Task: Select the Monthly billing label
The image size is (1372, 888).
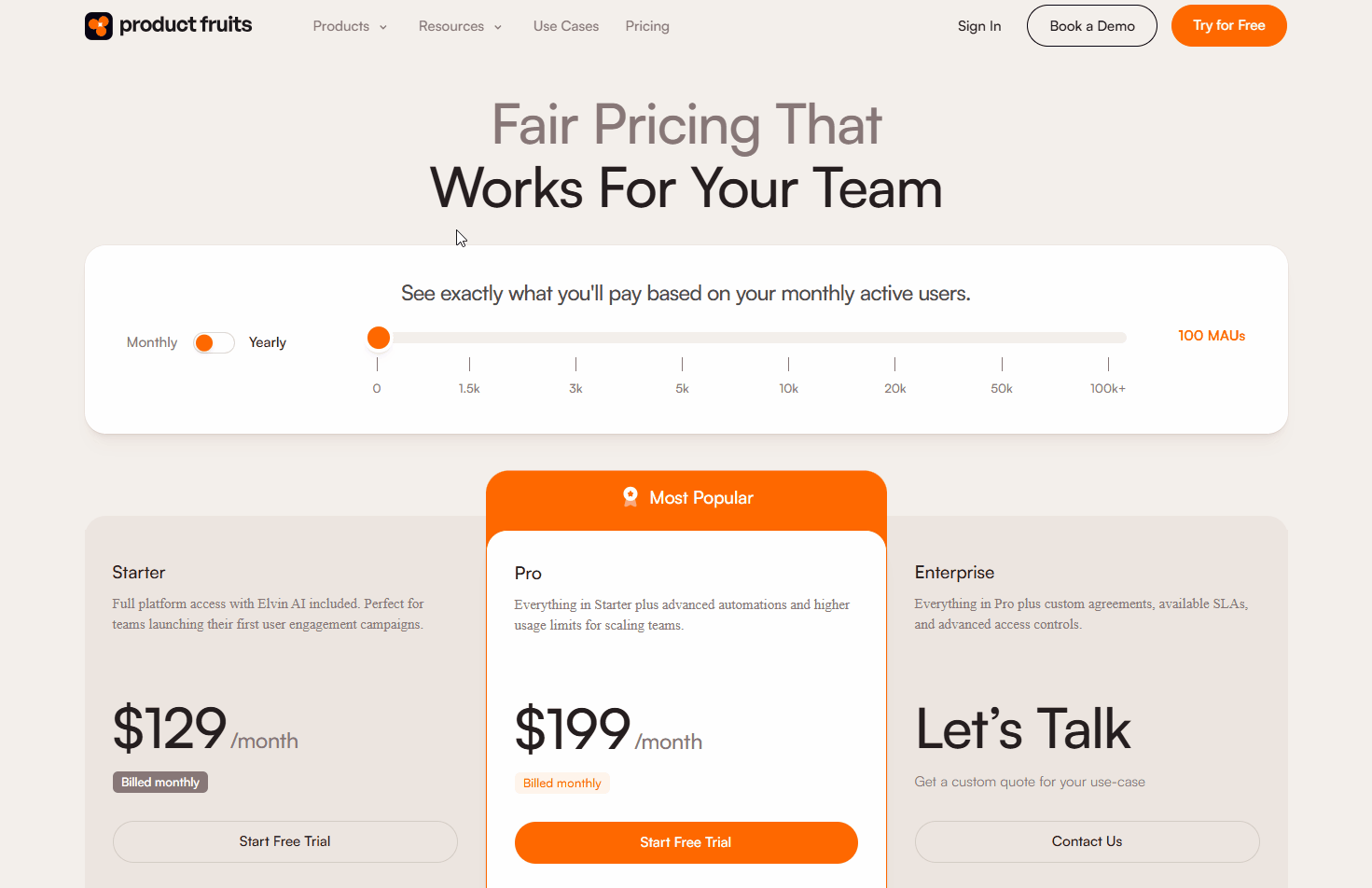Action: 152,342
